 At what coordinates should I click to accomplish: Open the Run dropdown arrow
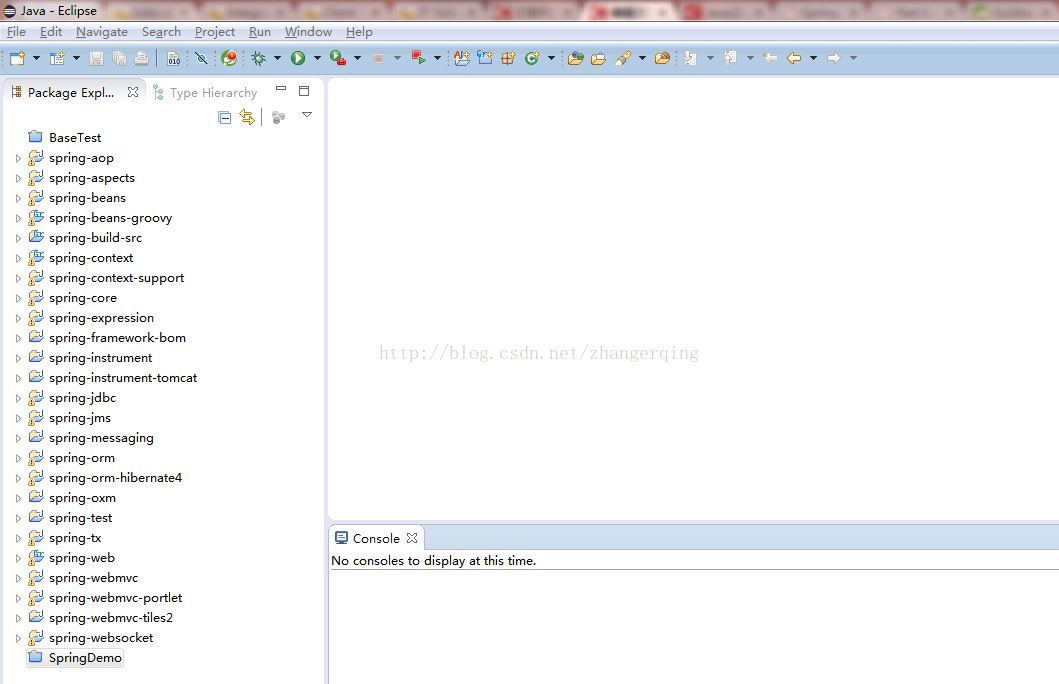pyautogui.click(x=317, y=58)
